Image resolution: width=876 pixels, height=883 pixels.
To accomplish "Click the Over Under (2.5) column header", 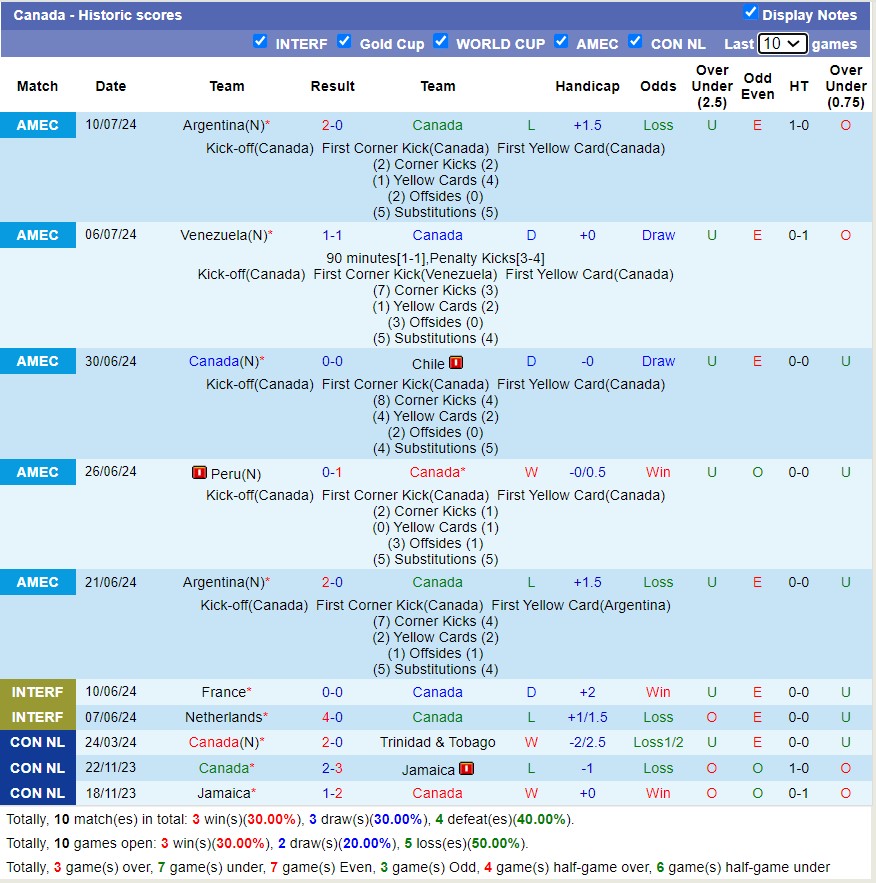I will coord(711,86).
